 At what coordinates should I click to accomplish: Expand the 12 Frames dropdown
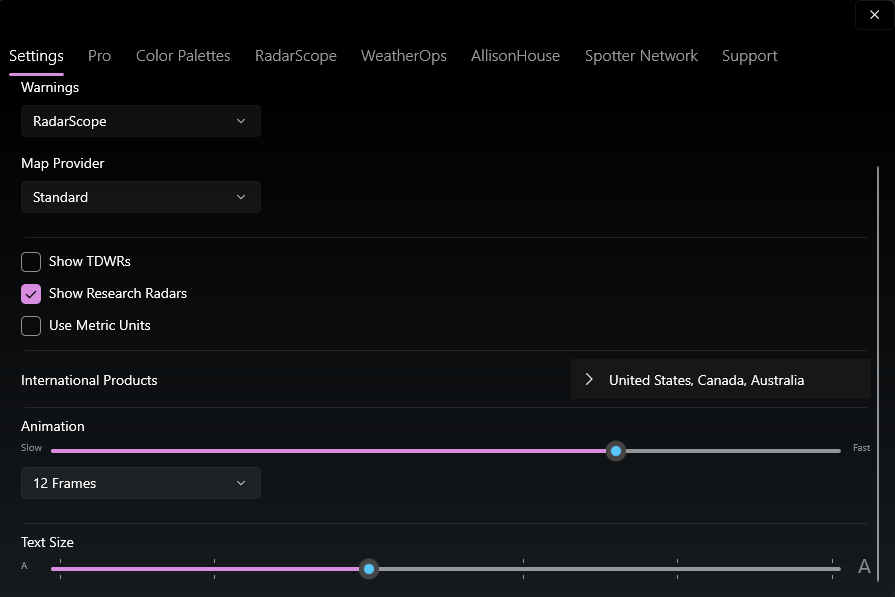[x=140, y=483]
